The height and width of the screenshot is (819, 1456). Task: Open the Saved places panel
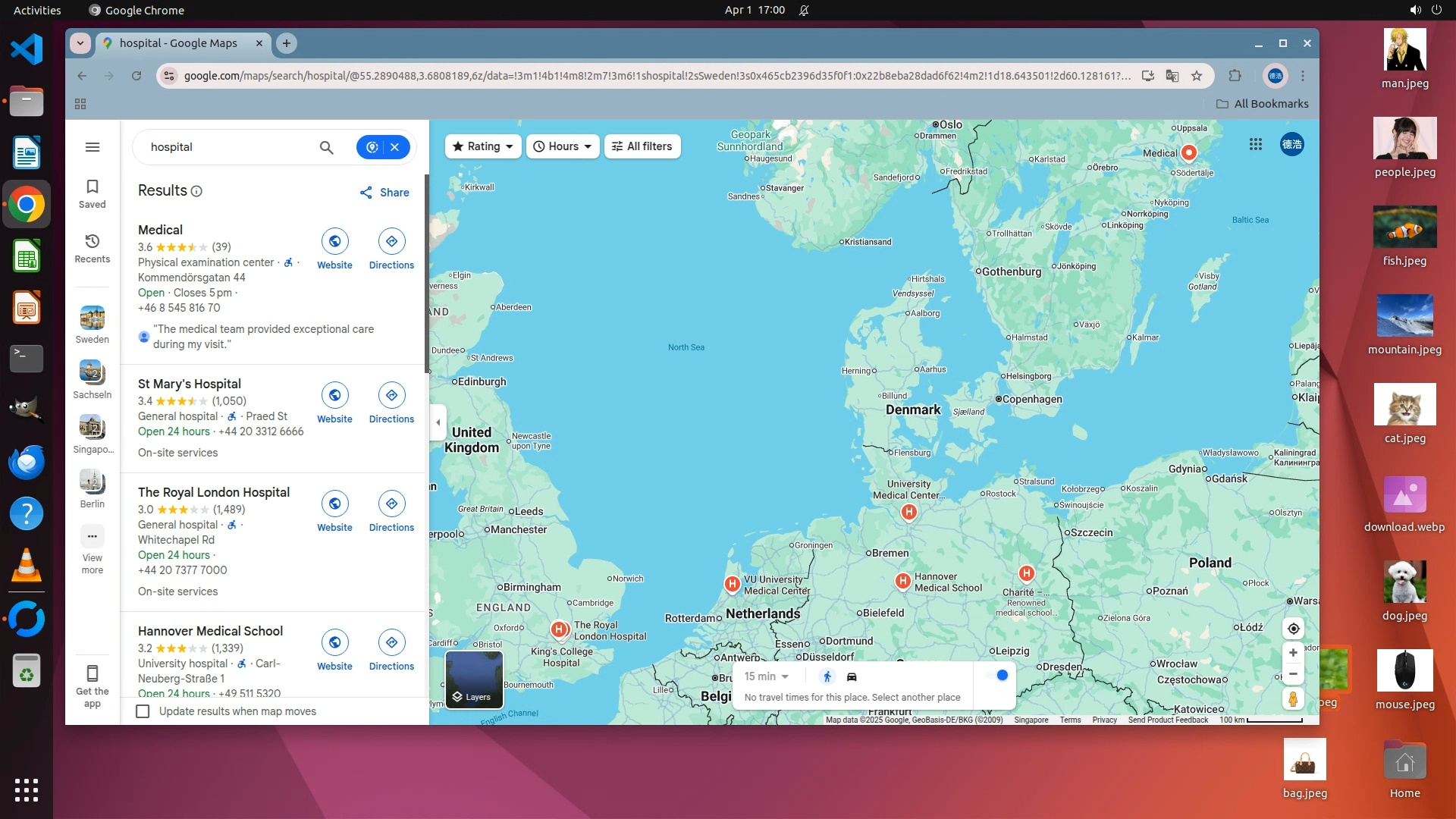tap(93, 193)
